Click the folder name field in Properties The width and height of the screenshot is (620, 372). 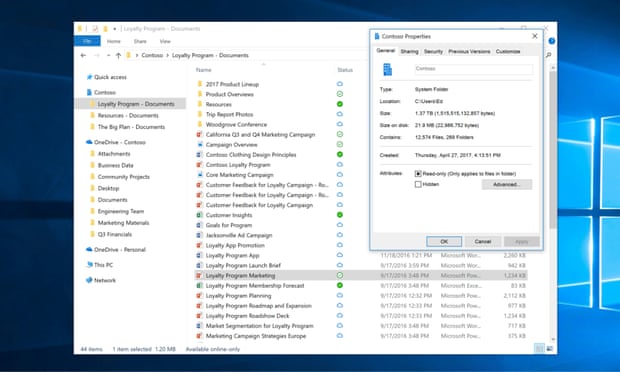click(x=474, y=69)
